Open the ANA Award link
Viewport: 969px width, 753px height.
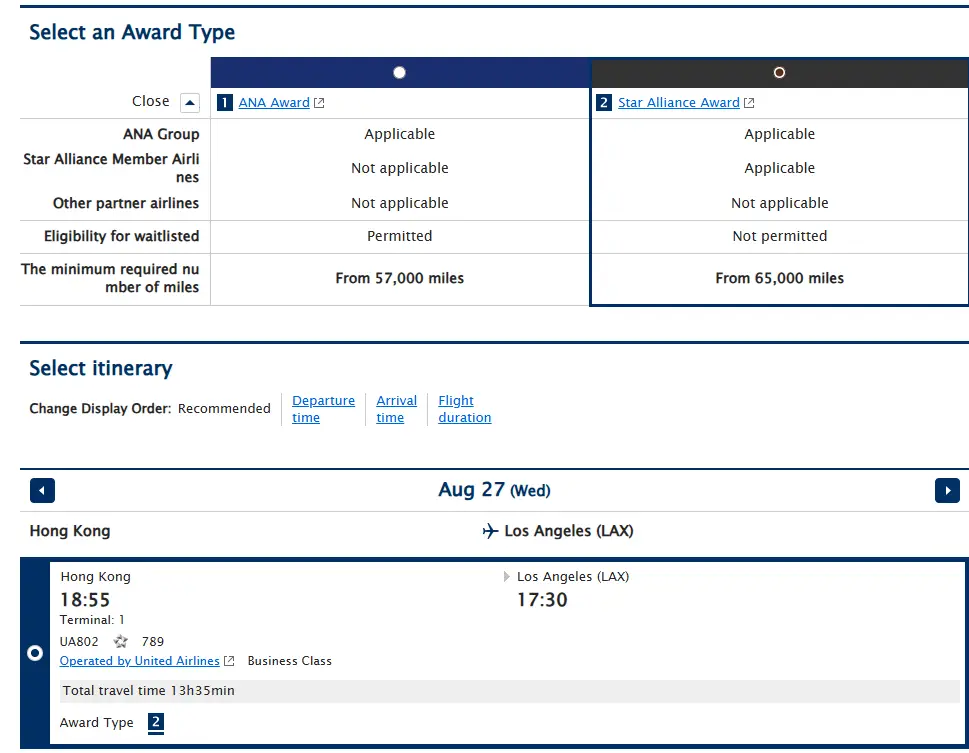coord(274,103)
